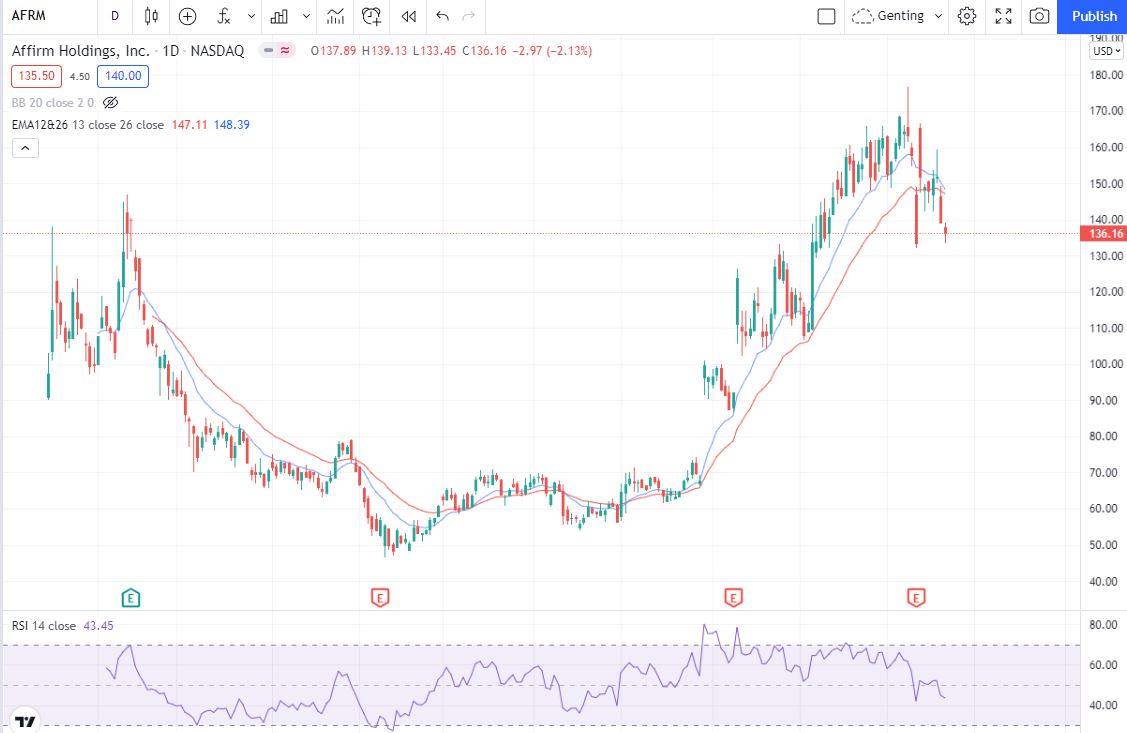
Task: Click the gray market status icon near NASDAQ
Action: (x=268, y=50)
